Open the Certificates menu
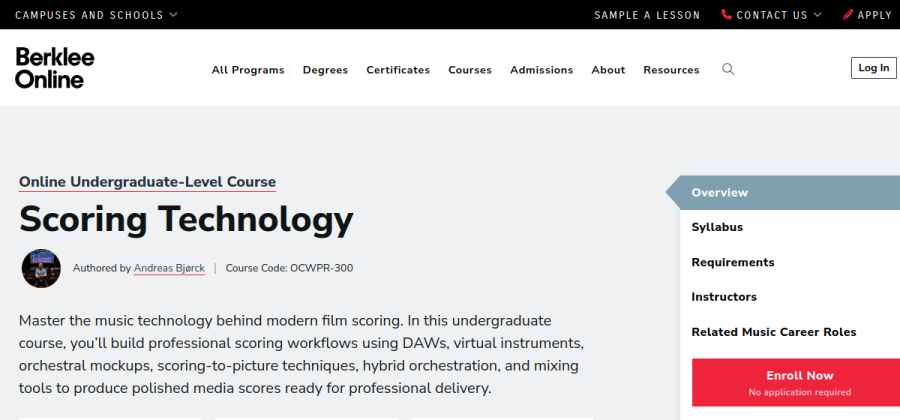 pos(398,70)
